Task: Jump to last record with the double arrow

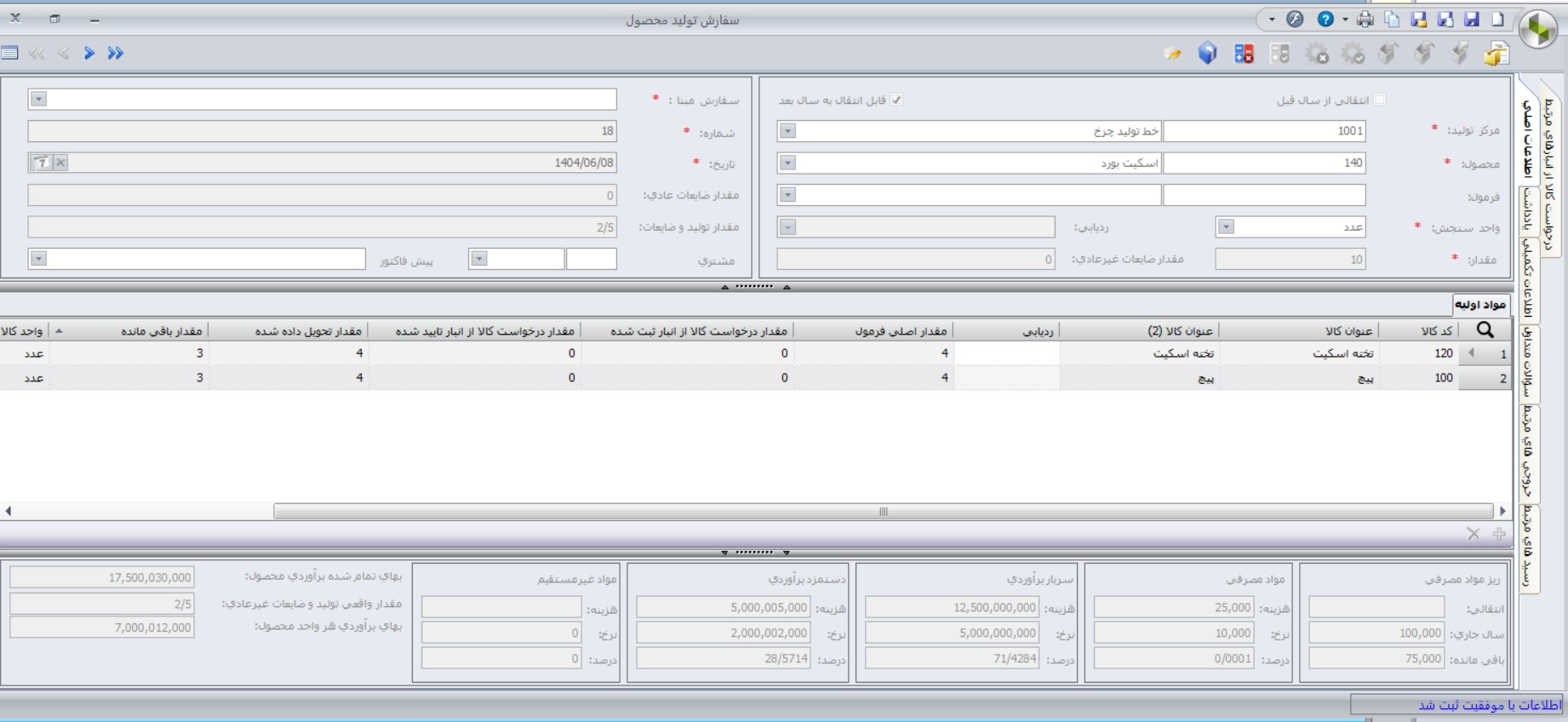Action: coord(116,53)
